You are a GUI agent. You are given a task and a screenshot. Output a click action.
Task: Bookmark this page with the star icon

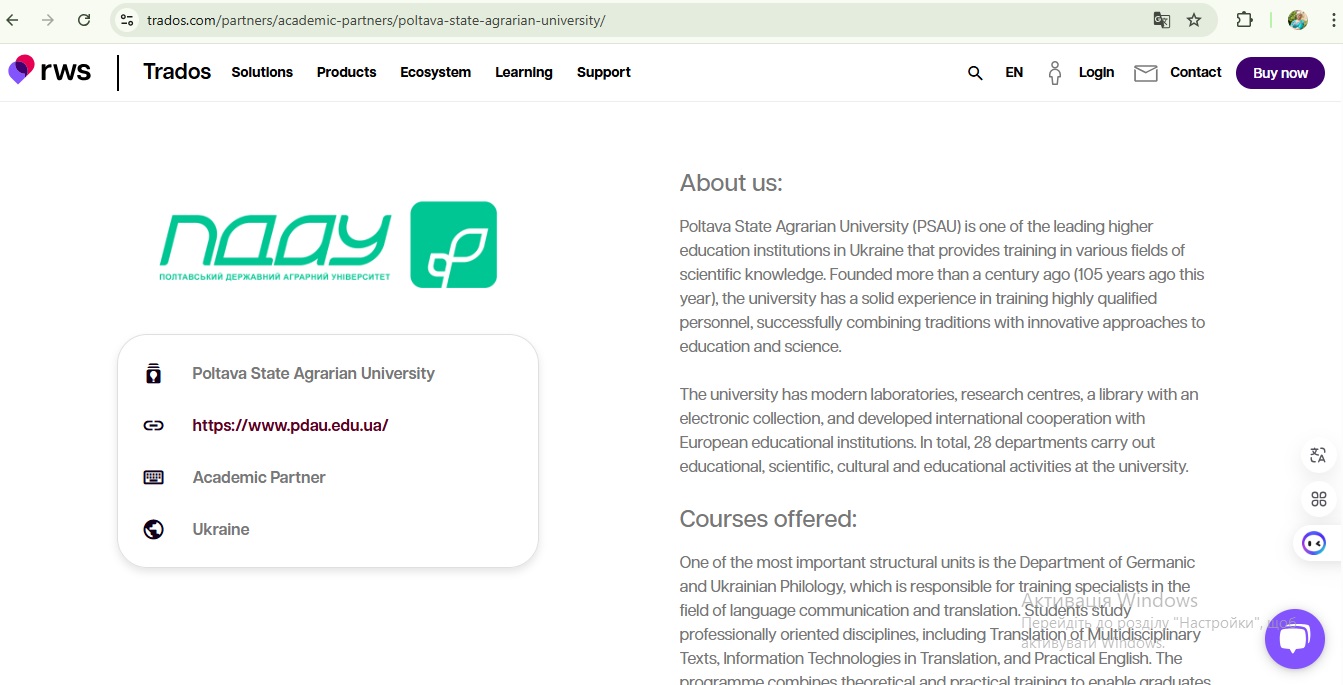pyautogui.click(x=1194, y=20)
